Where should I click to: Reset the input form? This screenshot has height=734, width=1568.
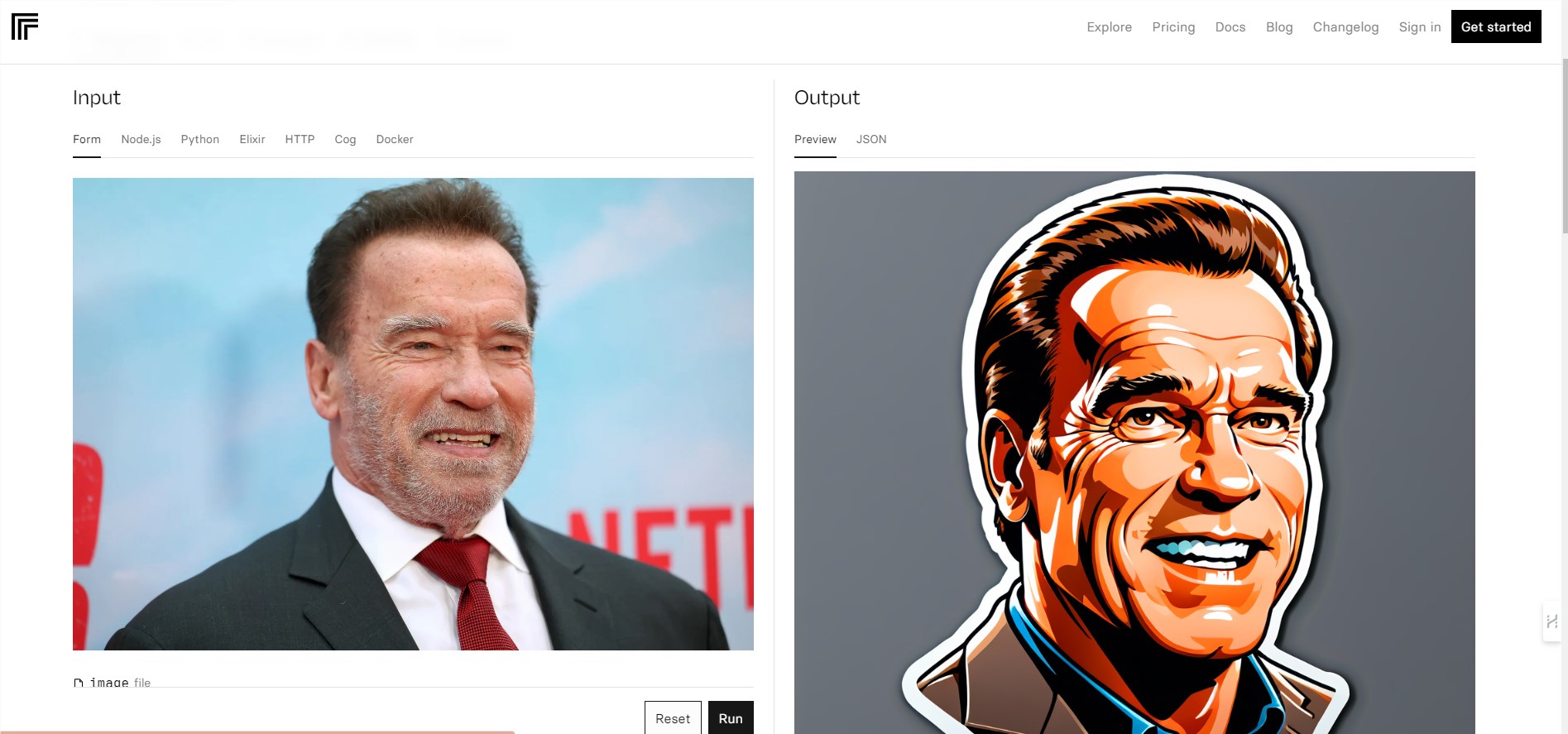pos(673,718)
